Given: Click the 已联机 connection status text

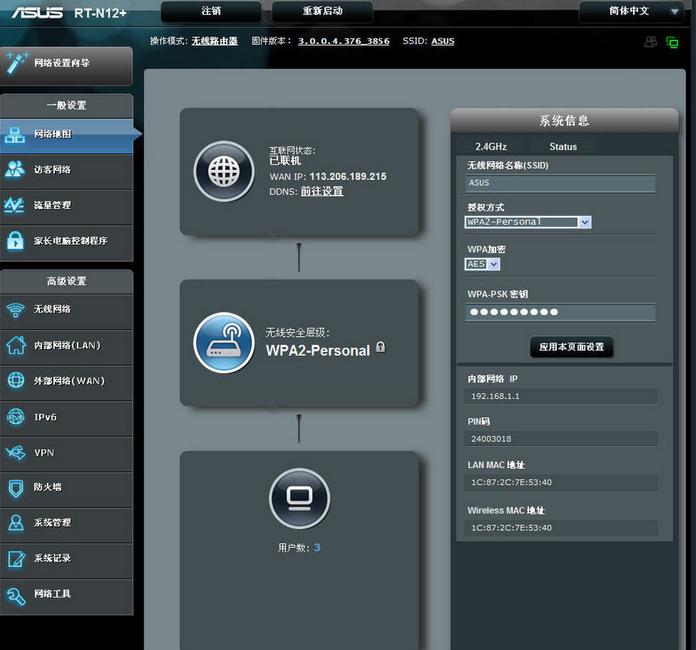Looking at the screenshot, I should (x=285, y=161).
